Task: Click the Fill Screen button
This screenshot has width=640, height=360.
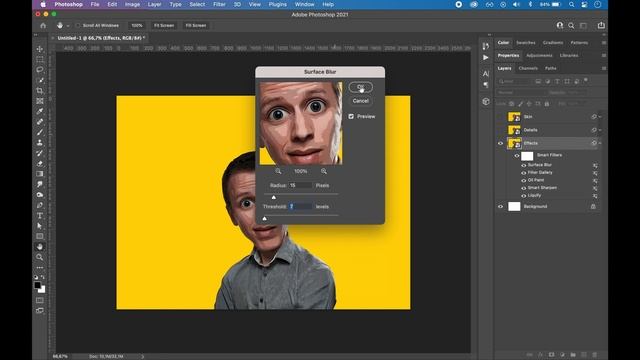Action: pyautogui.click(x=196, y=25)
